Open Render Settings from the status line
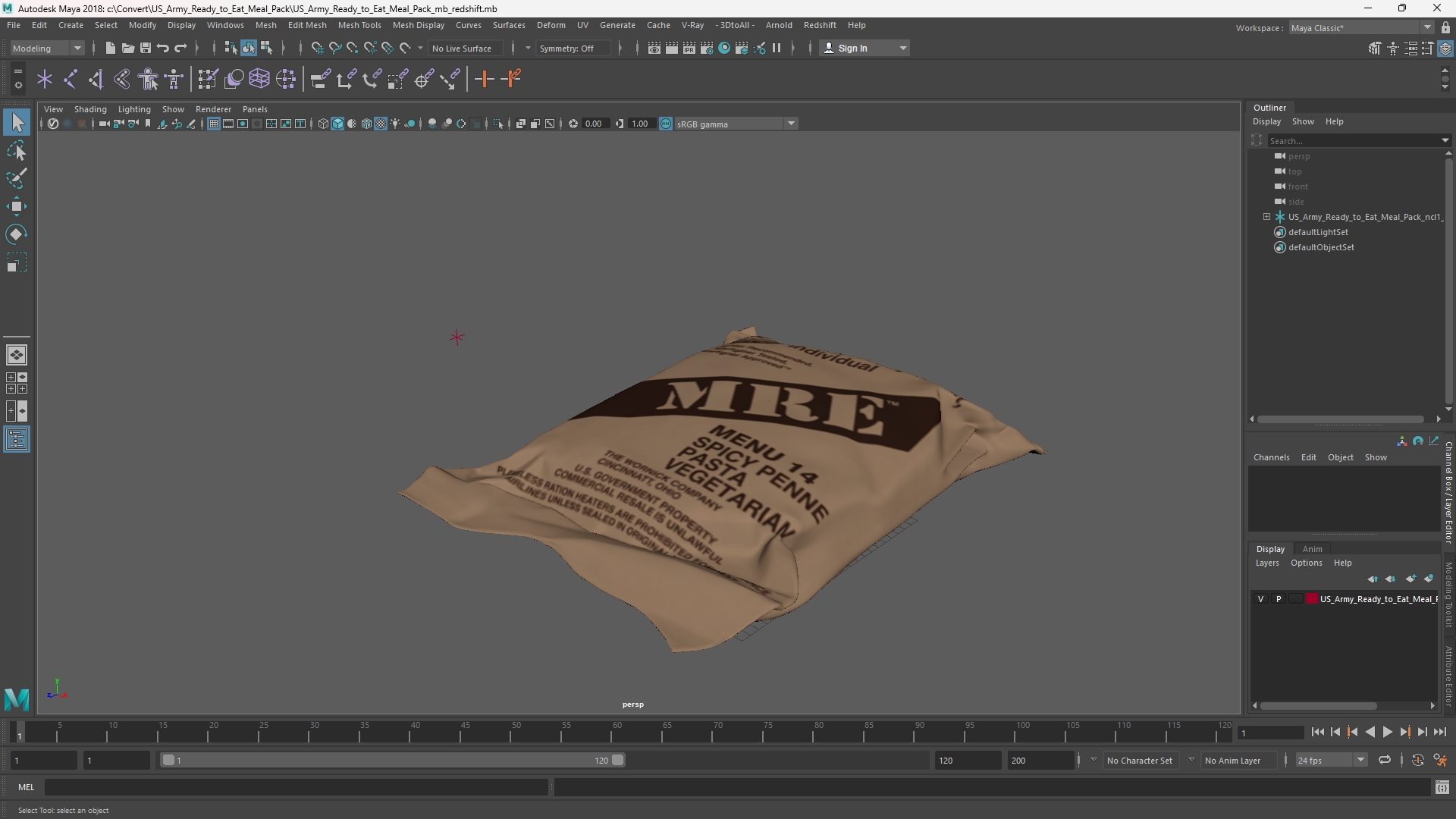Screen dimensions: 1456x819 pyautogui.click(x=707, y=49)
